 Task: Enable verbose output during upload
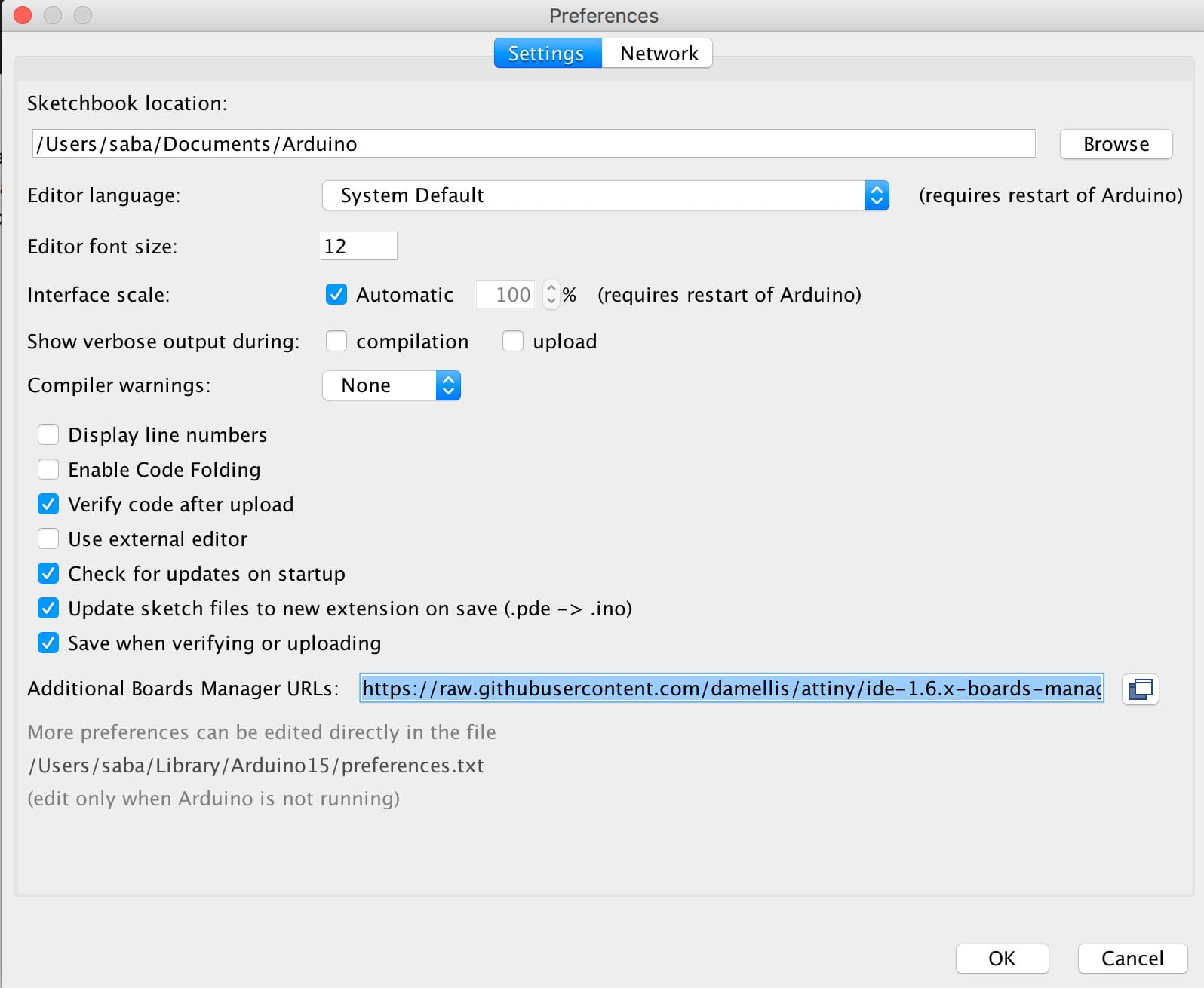pyautogui.click(x=513, y=341)
